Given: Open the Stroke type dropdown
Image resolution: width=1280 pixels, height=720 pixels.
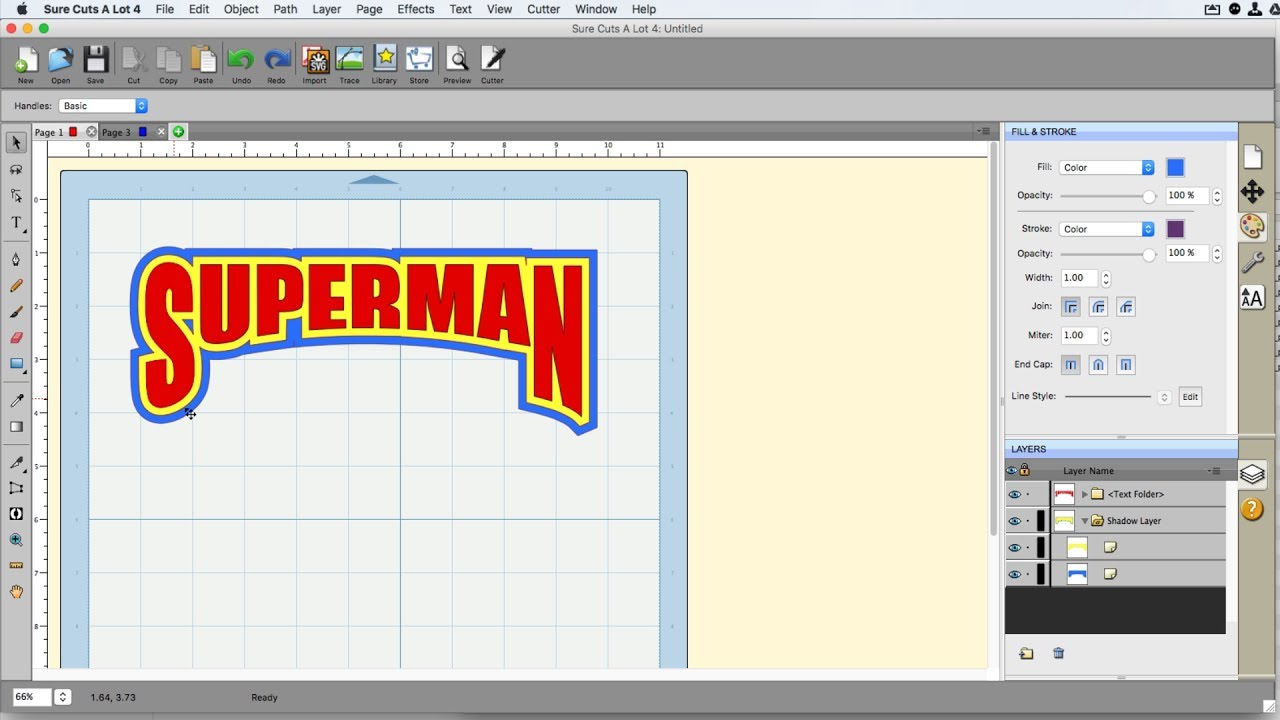Looking at the screenshot, I should [1107, 229].
